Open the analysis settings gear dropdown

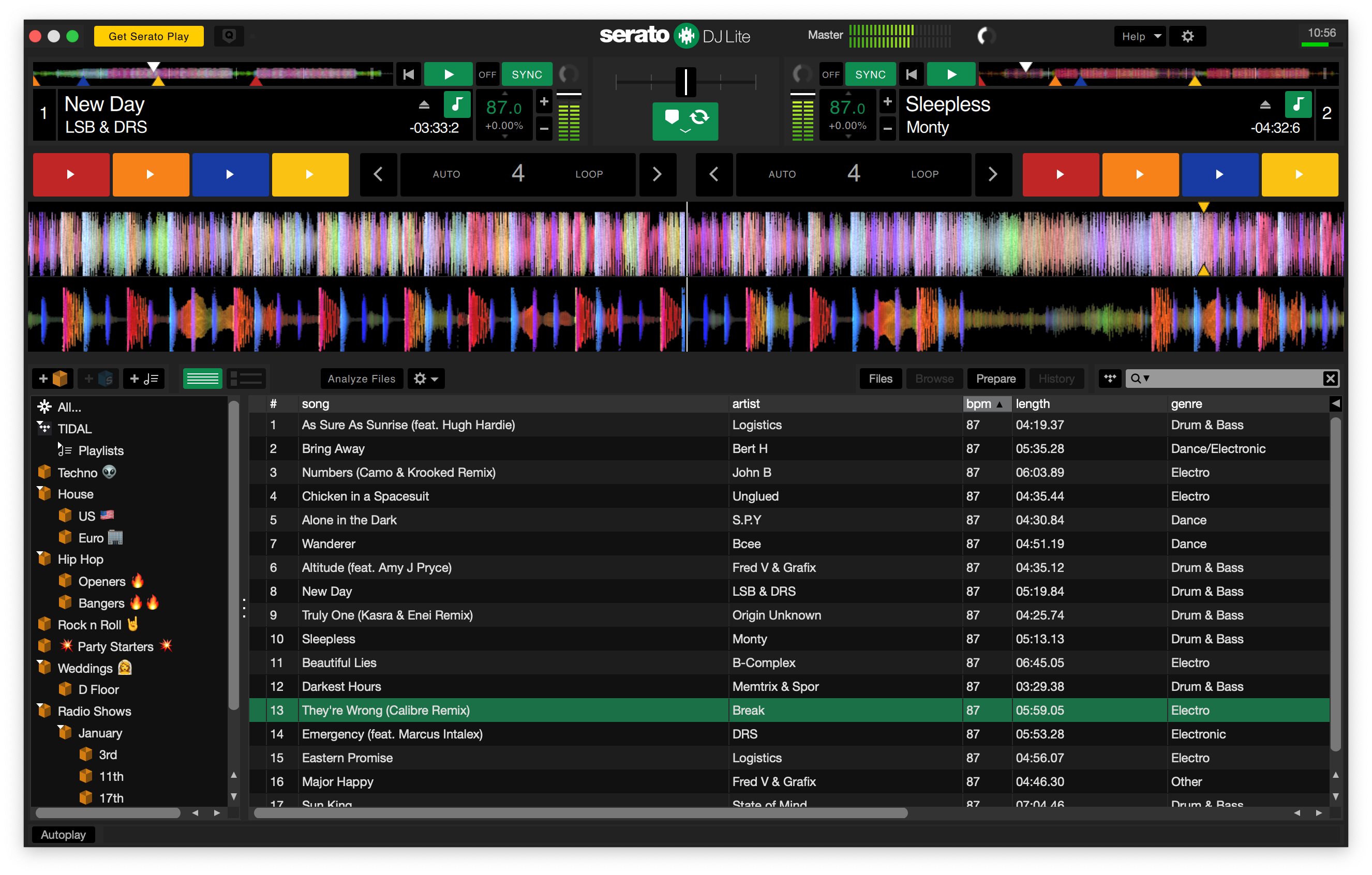click(426, 379)
